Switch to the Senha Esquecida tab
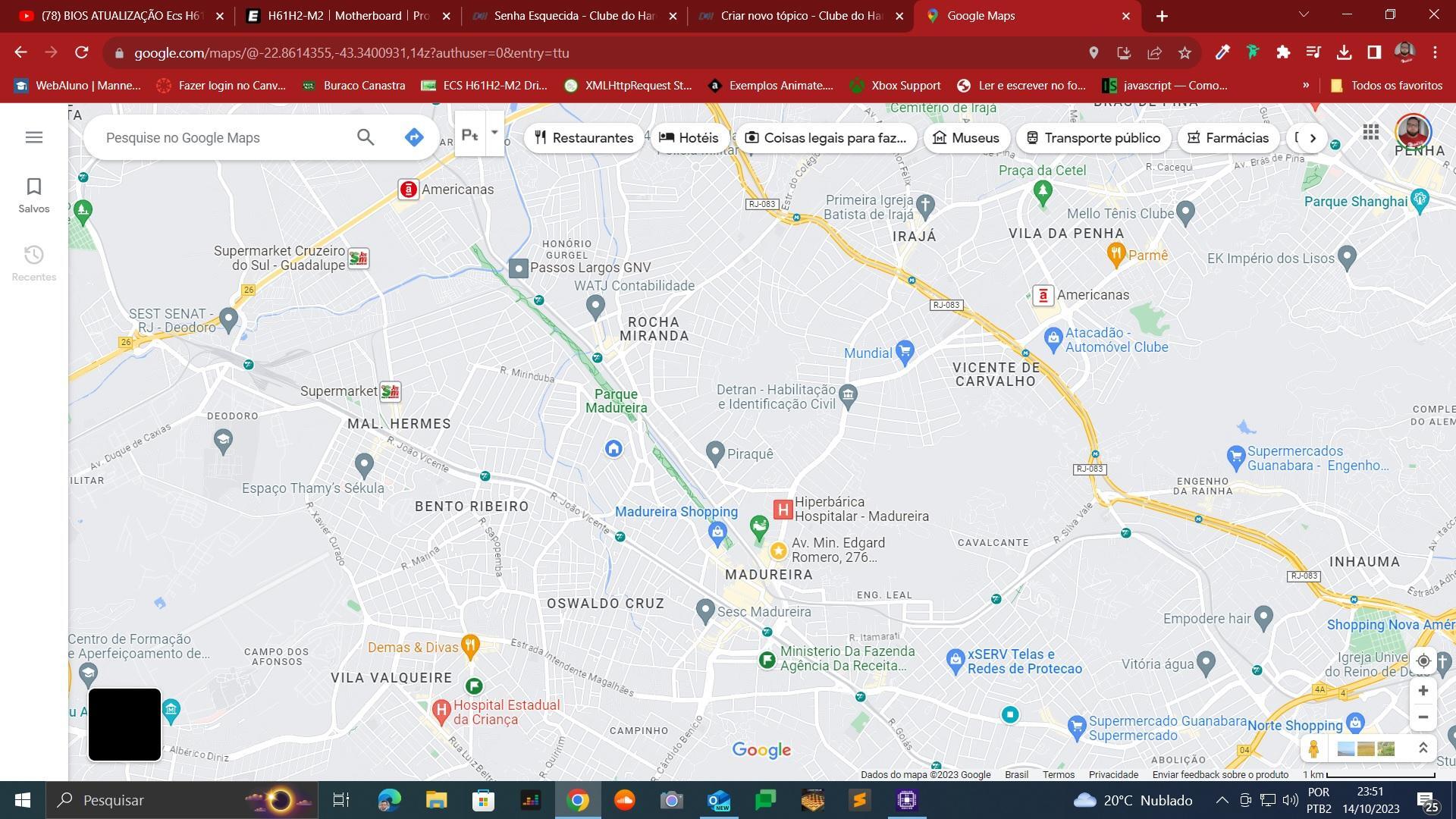 (x=574, y=15)
